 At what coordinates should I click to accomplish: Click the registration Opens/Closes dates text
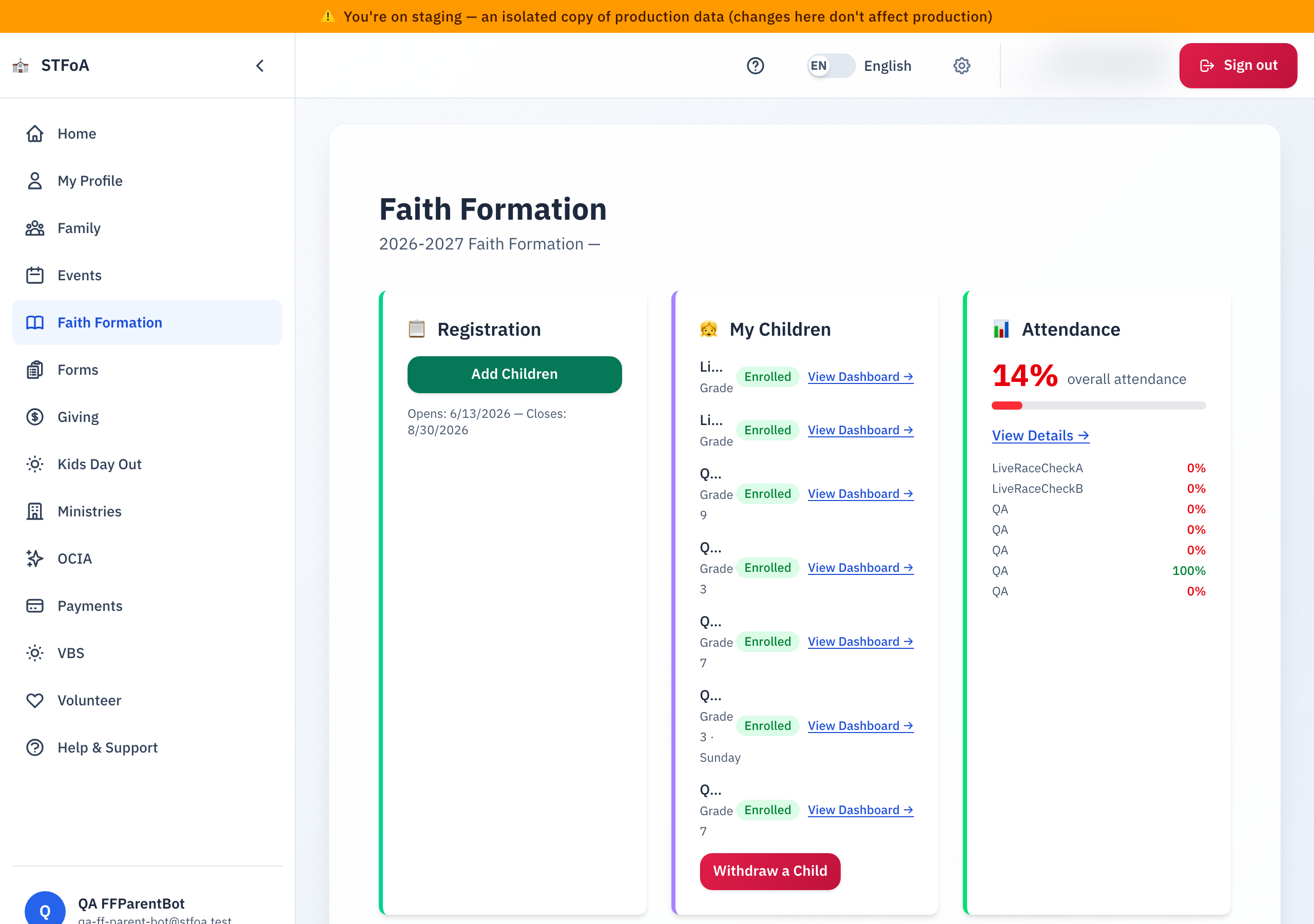(487, 422)
